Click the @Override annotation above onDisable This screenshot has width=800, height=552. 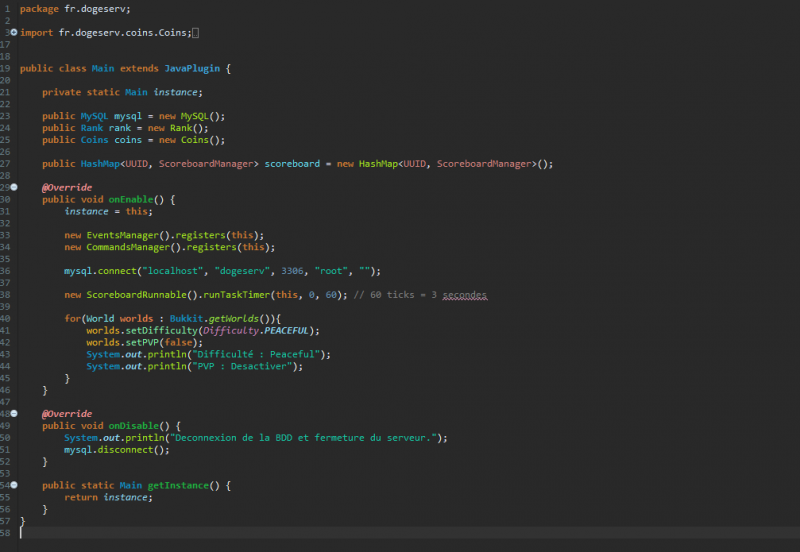coord(67,414)
